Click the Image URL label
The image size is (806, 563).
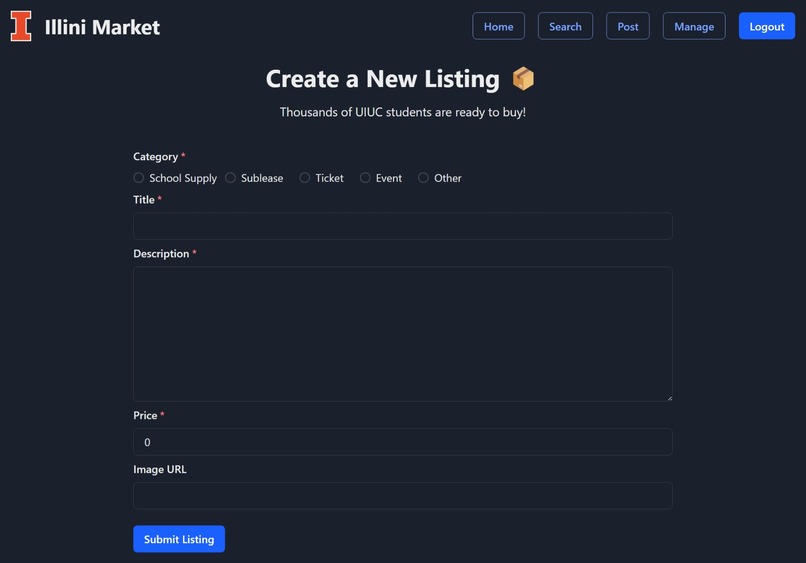tap(160, 469)
